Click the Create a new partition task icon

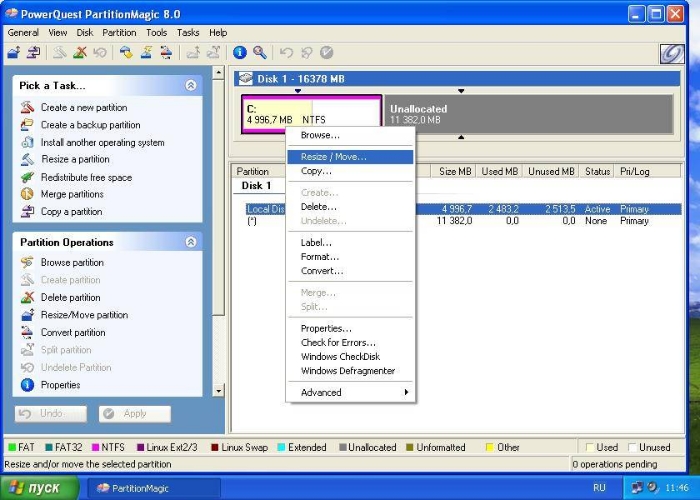[27, 108]
